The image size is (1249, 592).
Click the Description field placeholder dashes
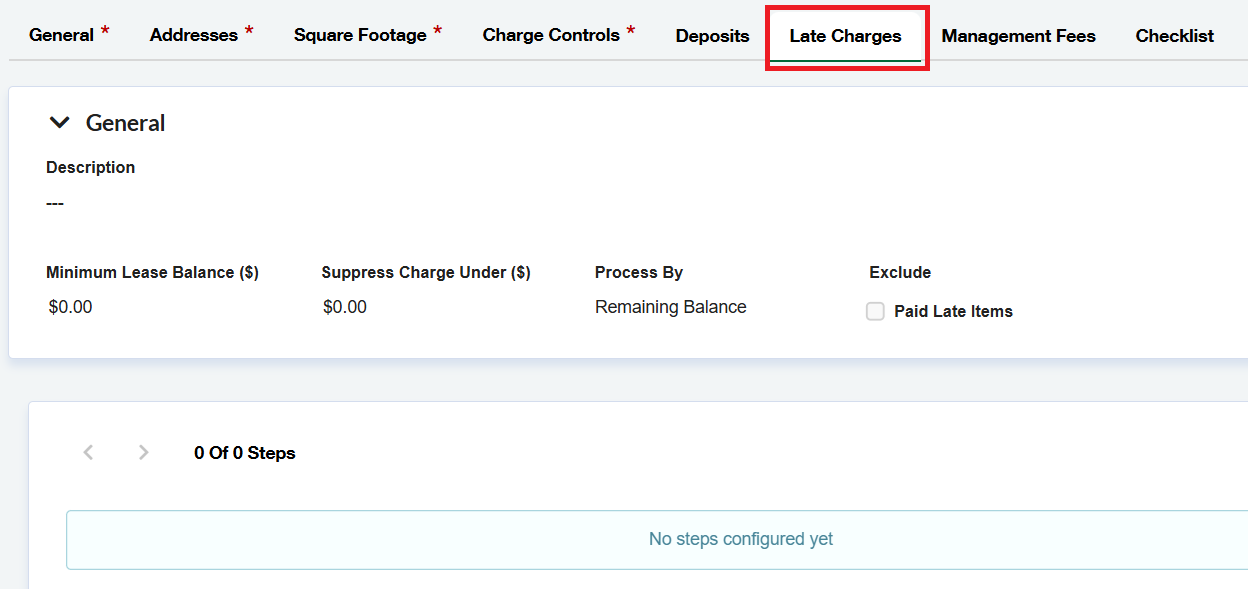[x=55, y=203]
